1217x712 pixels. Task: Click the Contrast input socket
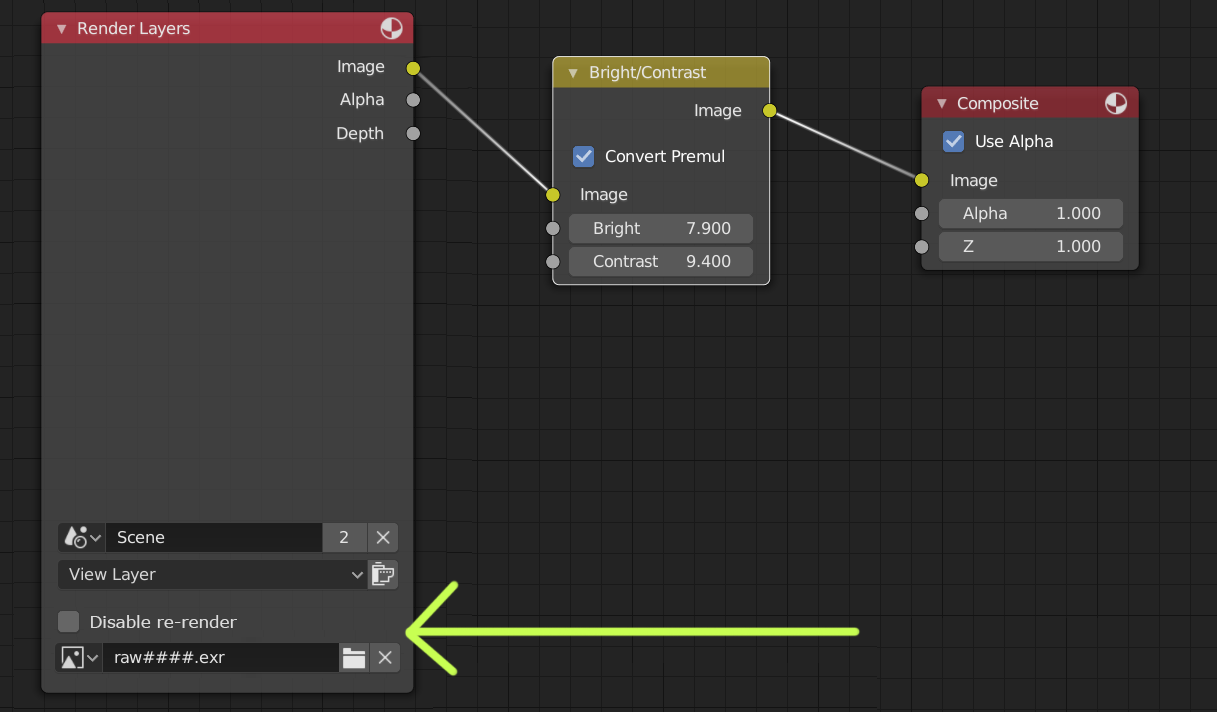coord(553,261)
